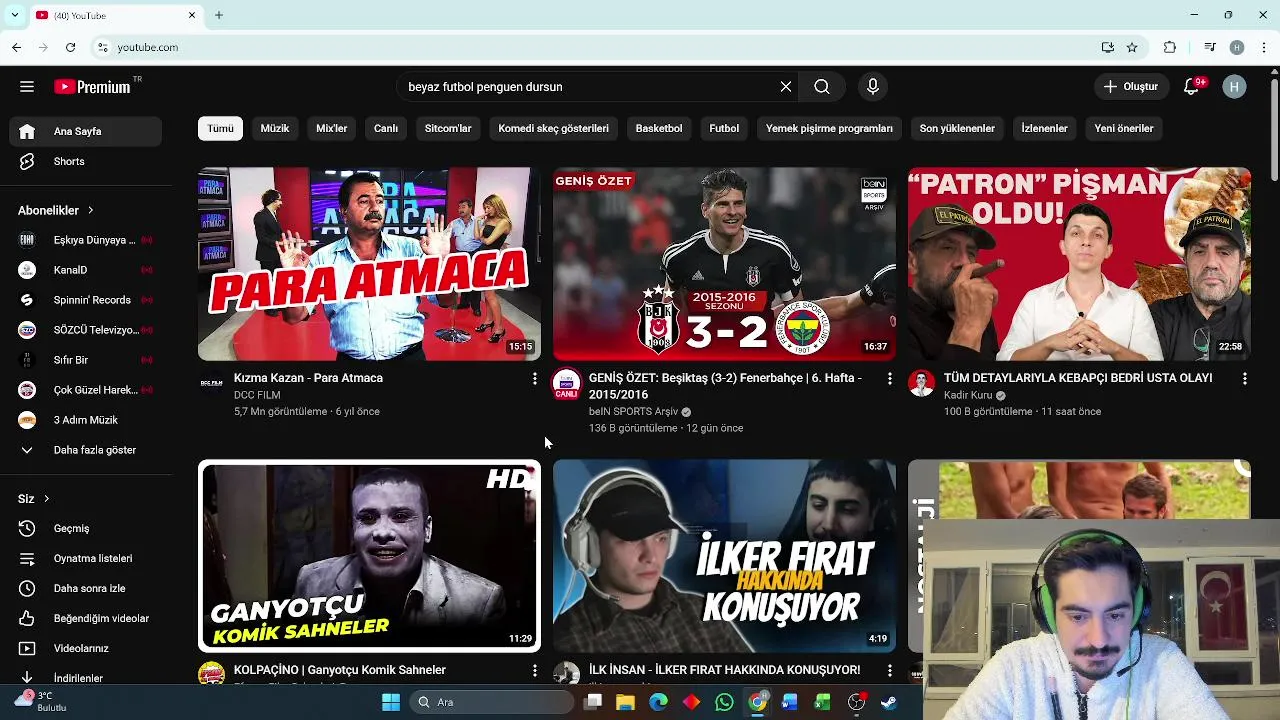Select the Komedi skeç gösterileri chip

click(x=554, y=128)
